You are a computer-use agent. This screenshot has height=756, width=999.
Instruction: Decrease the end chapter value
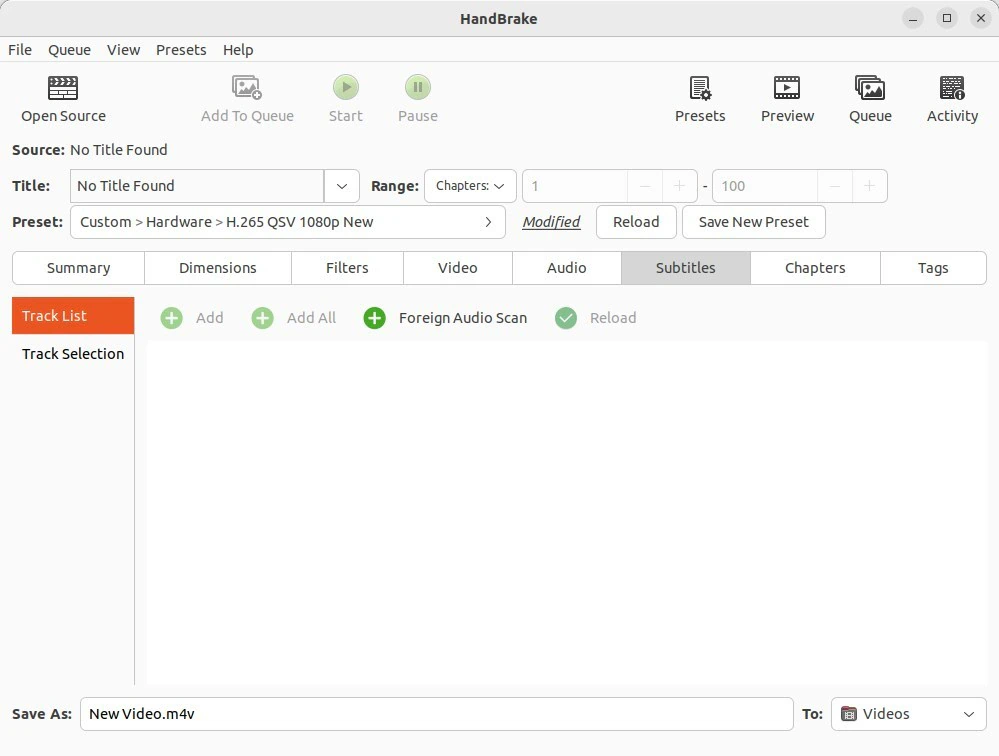[x=835, y=186]
